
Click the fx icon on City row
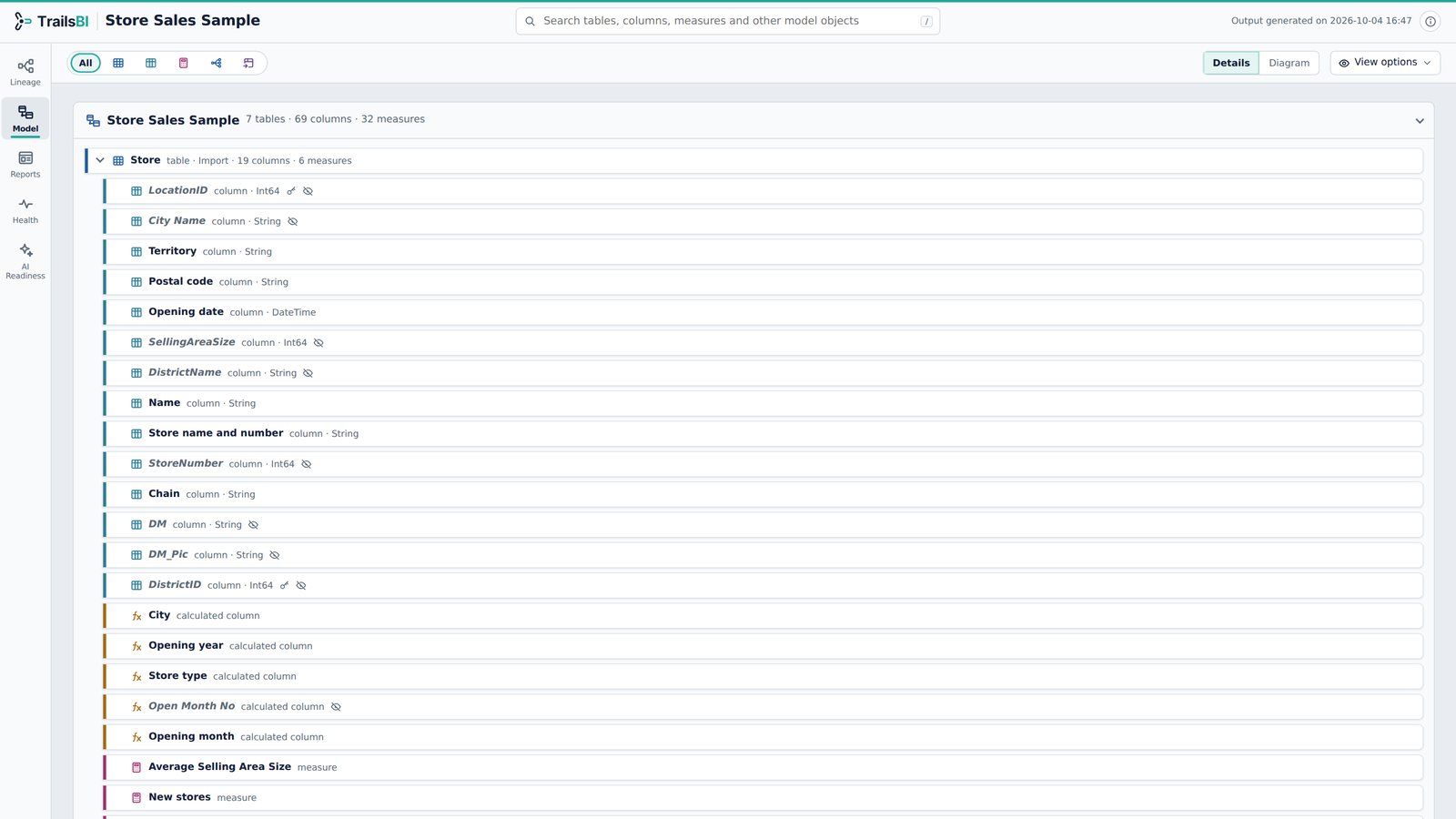coord(136,616)
